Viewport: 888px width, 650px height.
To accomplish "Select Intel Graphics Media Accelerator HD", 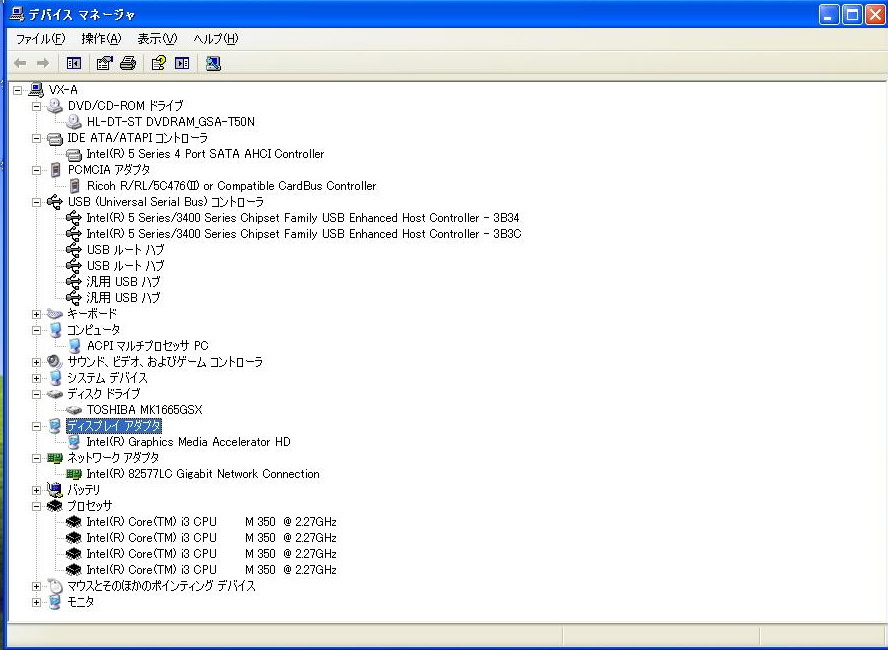I will 188,442.
